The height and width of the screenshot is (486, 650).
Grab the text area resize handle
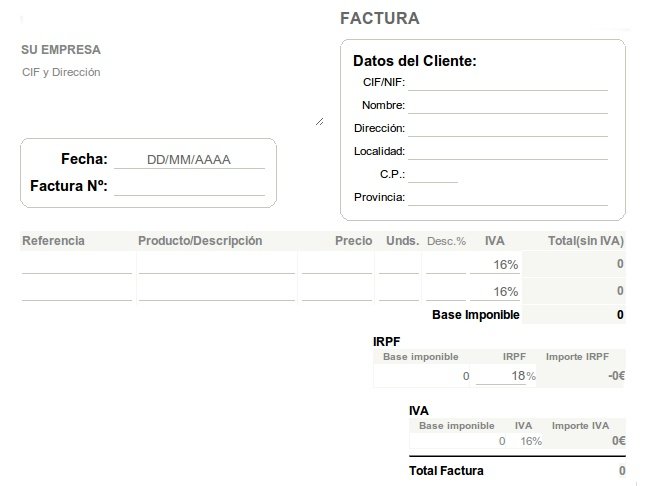(319, 121)
